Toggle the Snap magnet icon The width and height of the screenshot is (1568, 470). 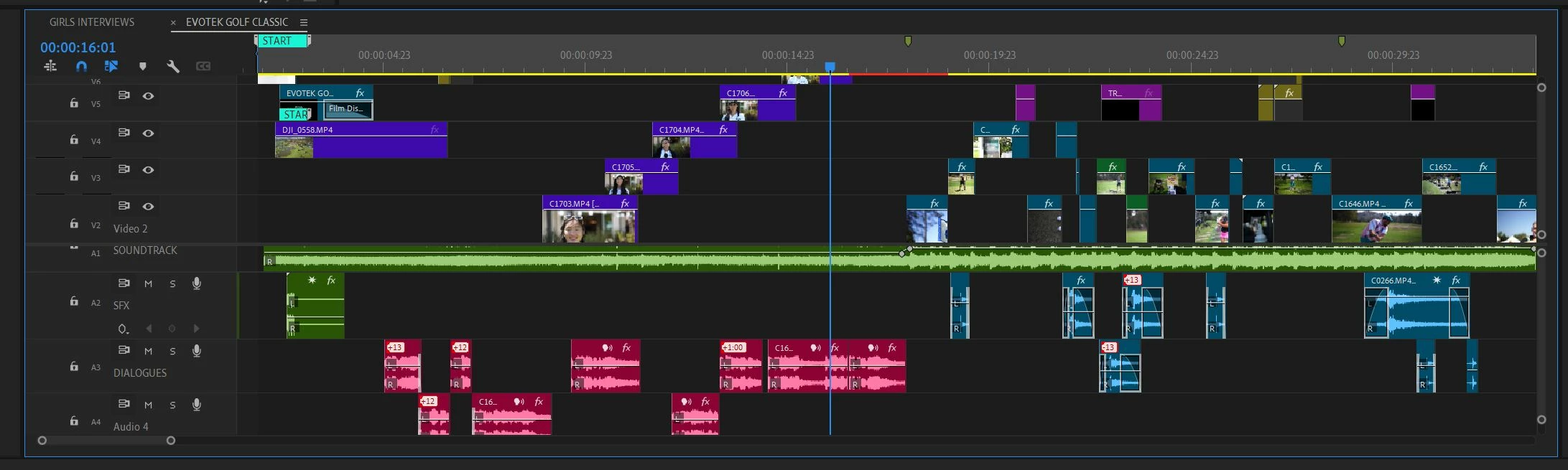[81, 66]
